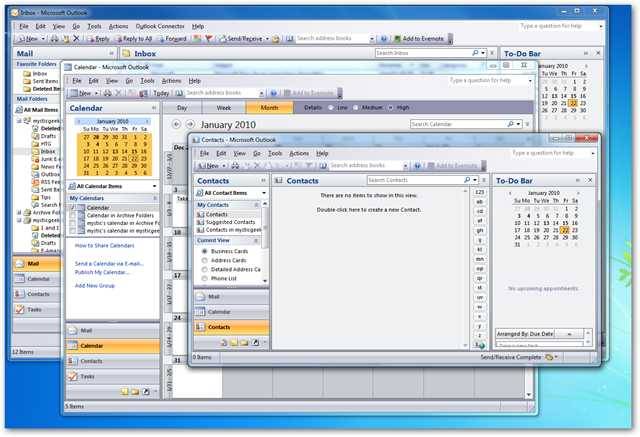This screenshot has height=437, width=640.
Task: Click Reply in the Inbox window toolbar
Action: (98, 39)
